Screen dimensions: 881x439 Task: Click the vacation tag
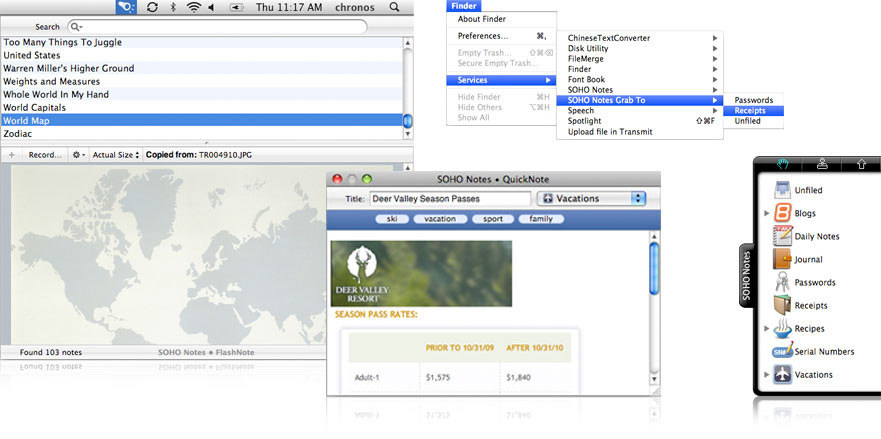point(440,219)
